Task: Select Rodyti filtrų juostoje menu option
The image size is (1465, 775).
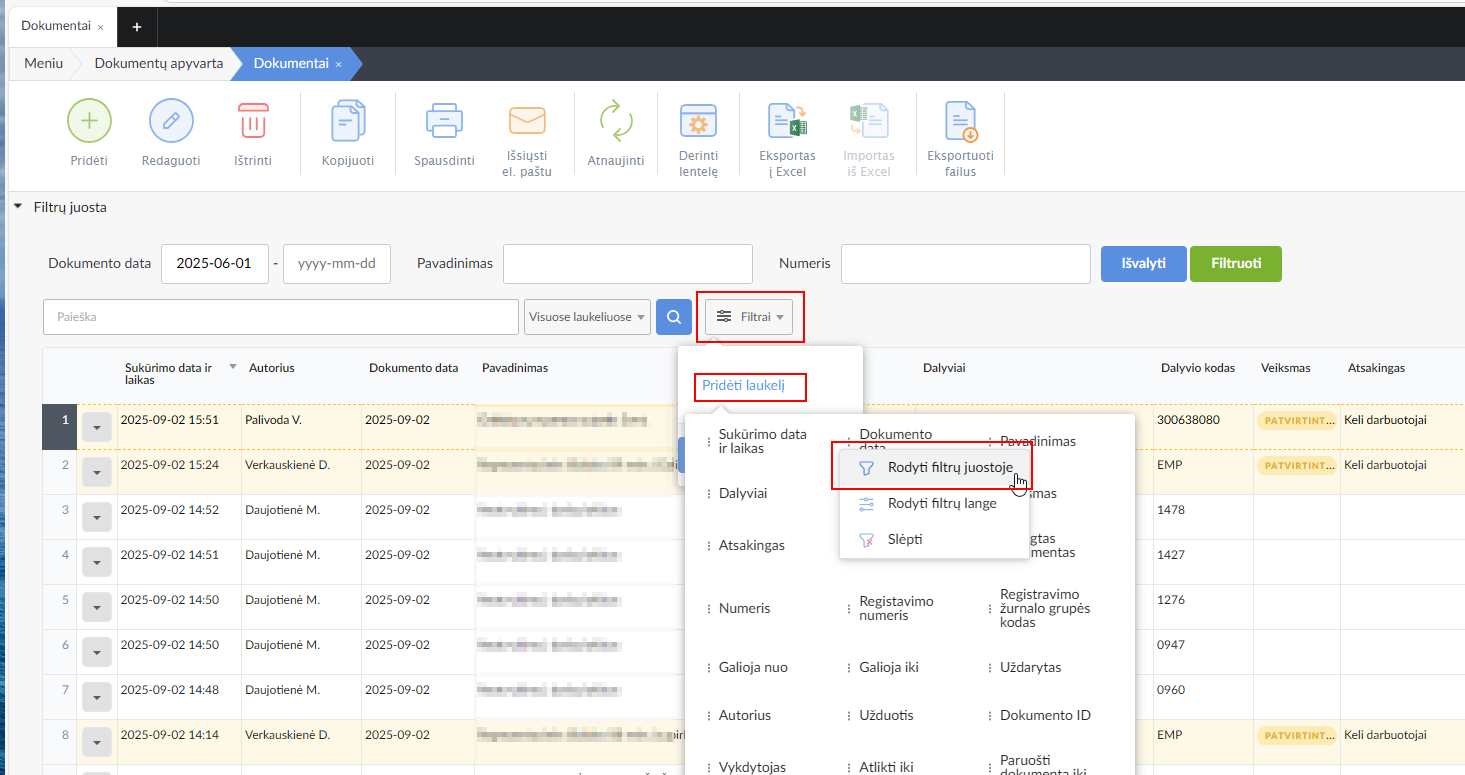Action: [x=949, y=468]
